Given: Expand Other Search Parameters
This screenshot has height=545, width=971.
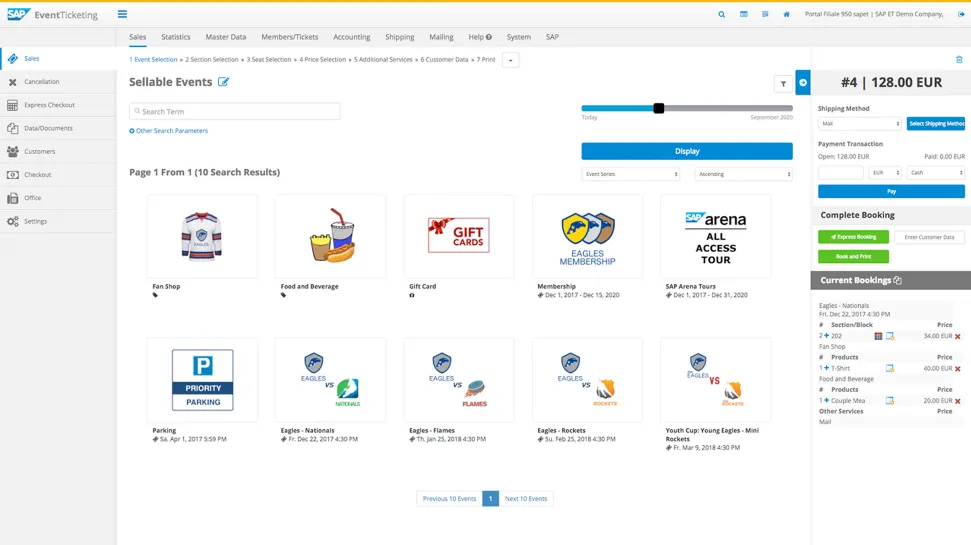Looking at the screenshot, I should click(169, 131).
